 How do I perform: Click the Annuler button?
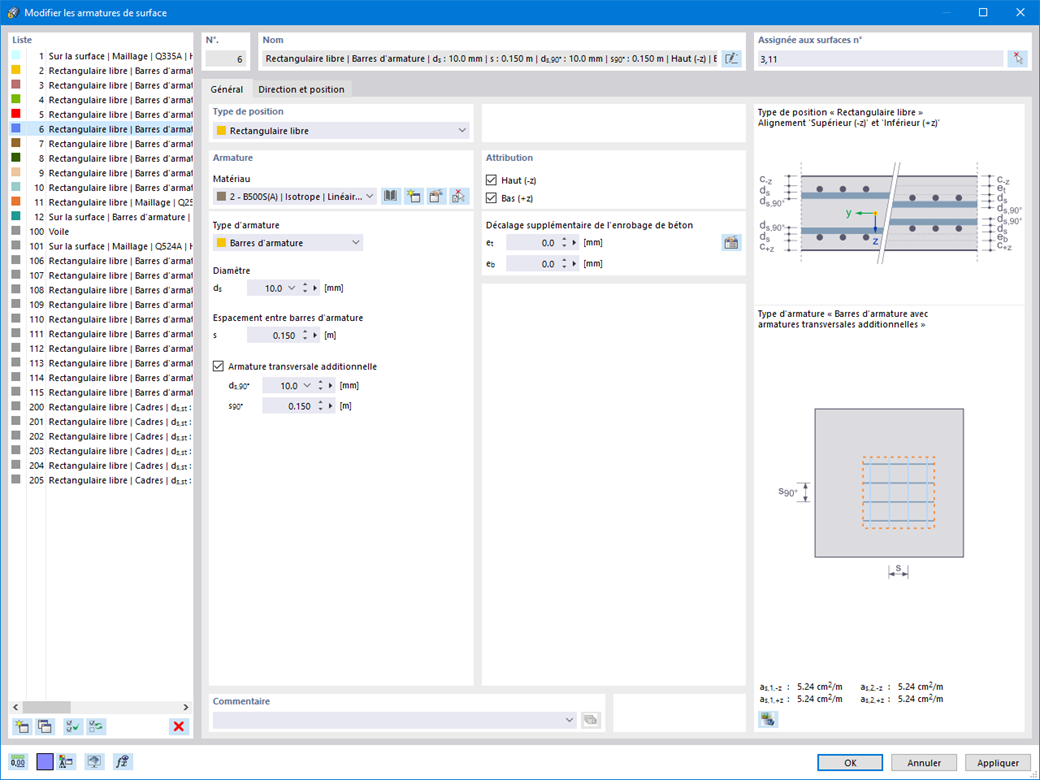[x=924, y=763]
